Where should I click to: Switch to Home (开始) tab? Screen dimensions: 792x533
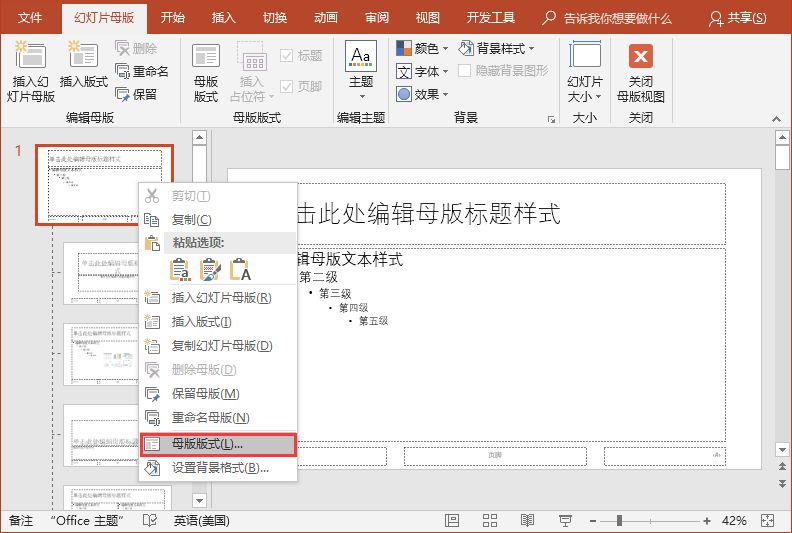(x=172, y=18)
